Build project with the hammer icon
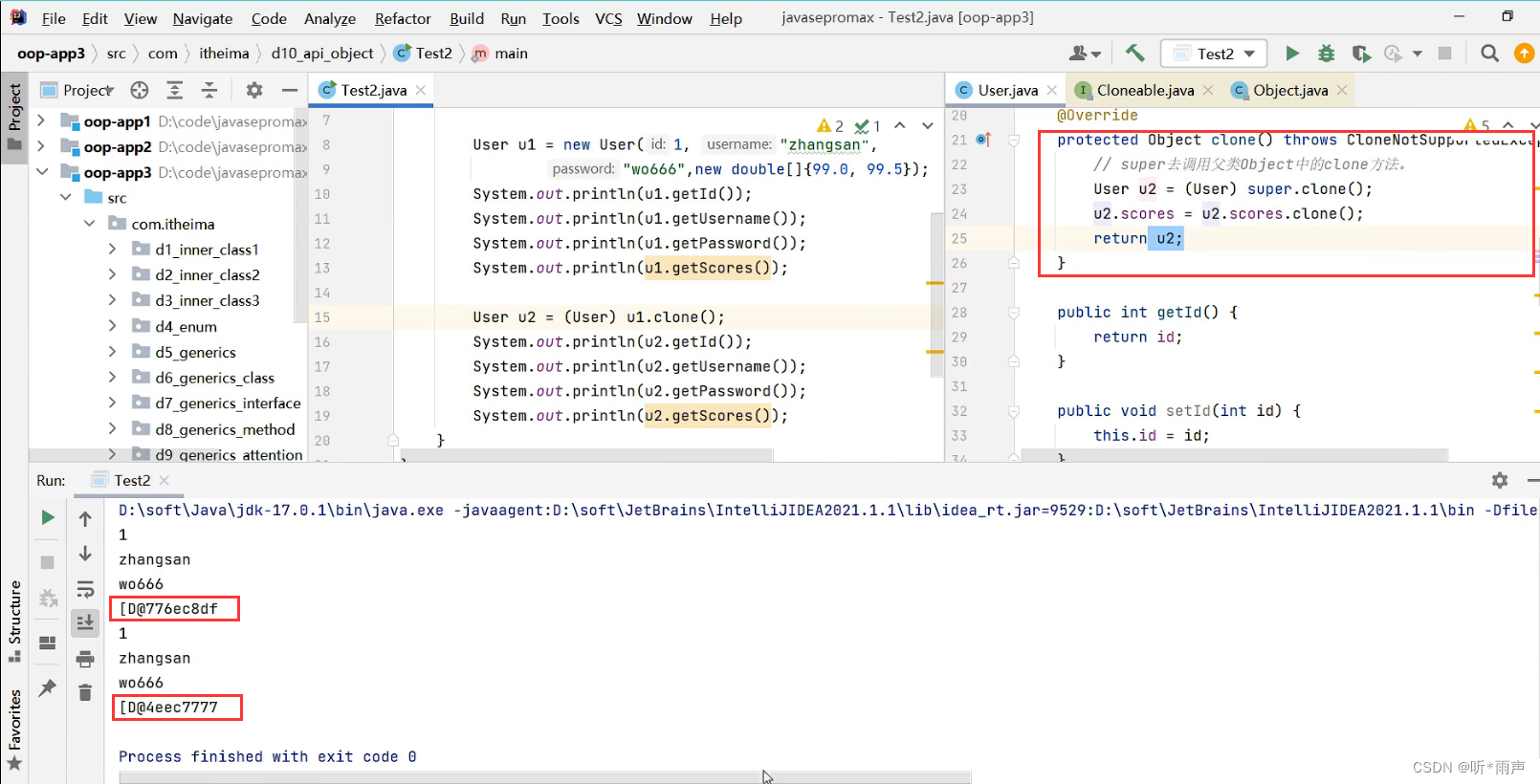This screenshot has height=784, width=1540. pyautogui.click(x=1134, y=54)
